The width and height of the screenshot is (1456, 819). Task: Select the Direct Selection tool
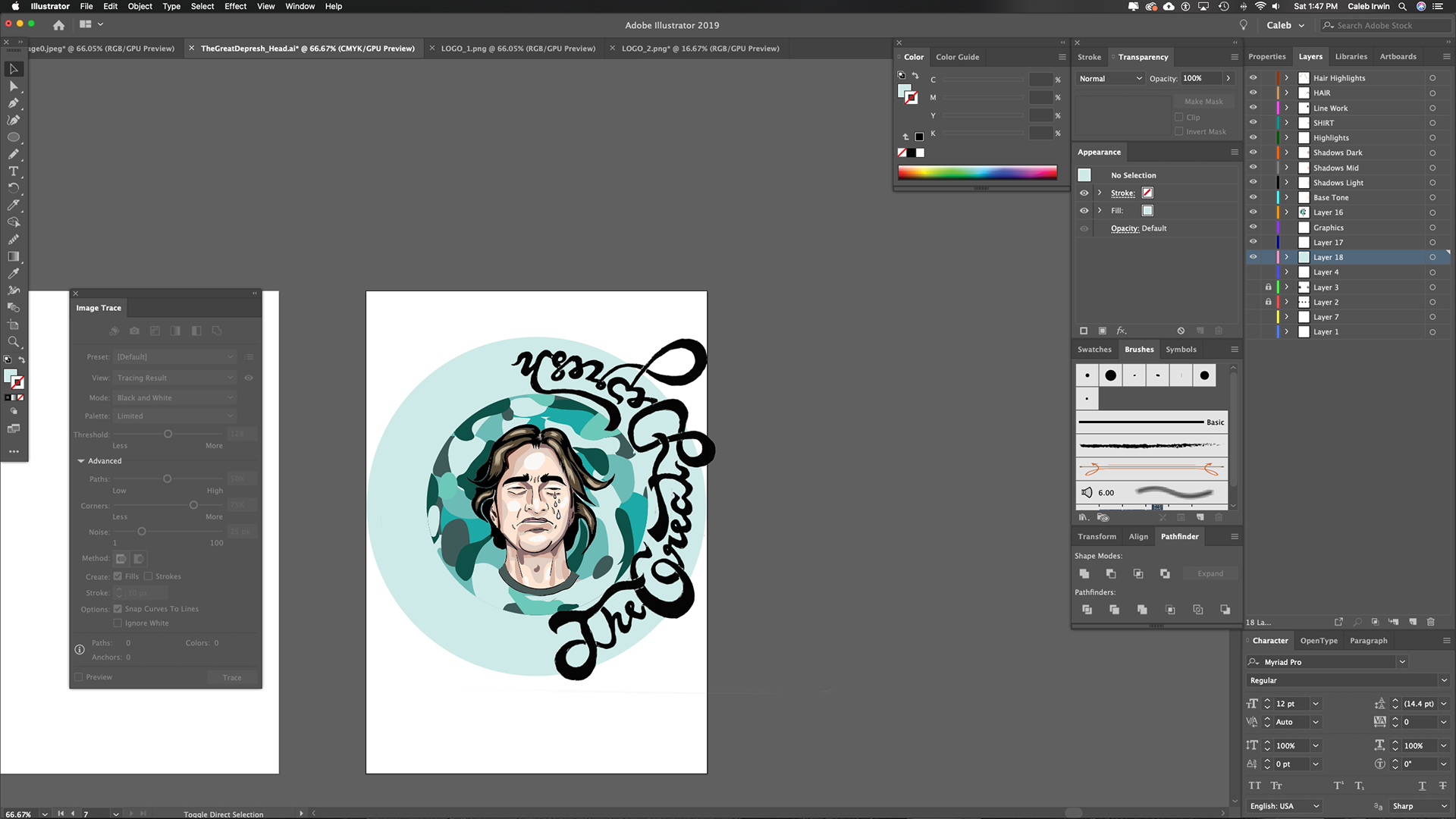14,86
